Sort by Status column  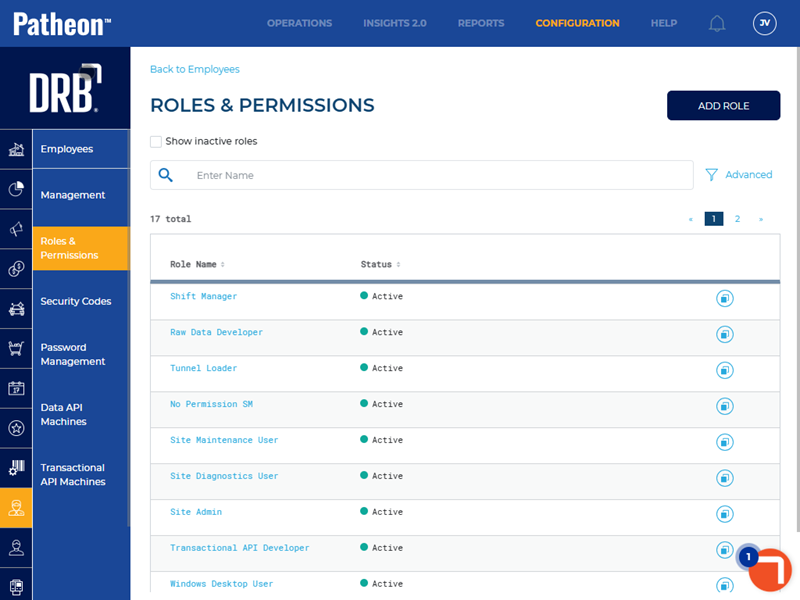pyautogui.click(x=380, y=265)
